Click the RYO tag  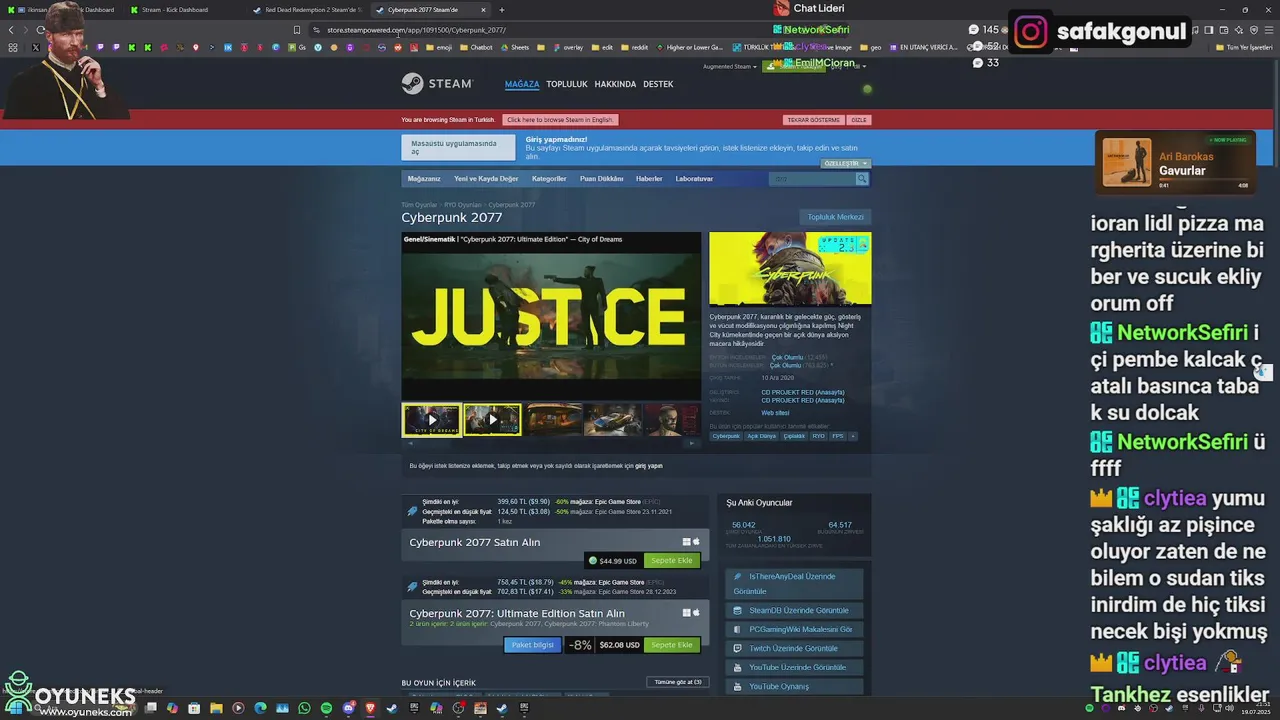coord(818,436)
